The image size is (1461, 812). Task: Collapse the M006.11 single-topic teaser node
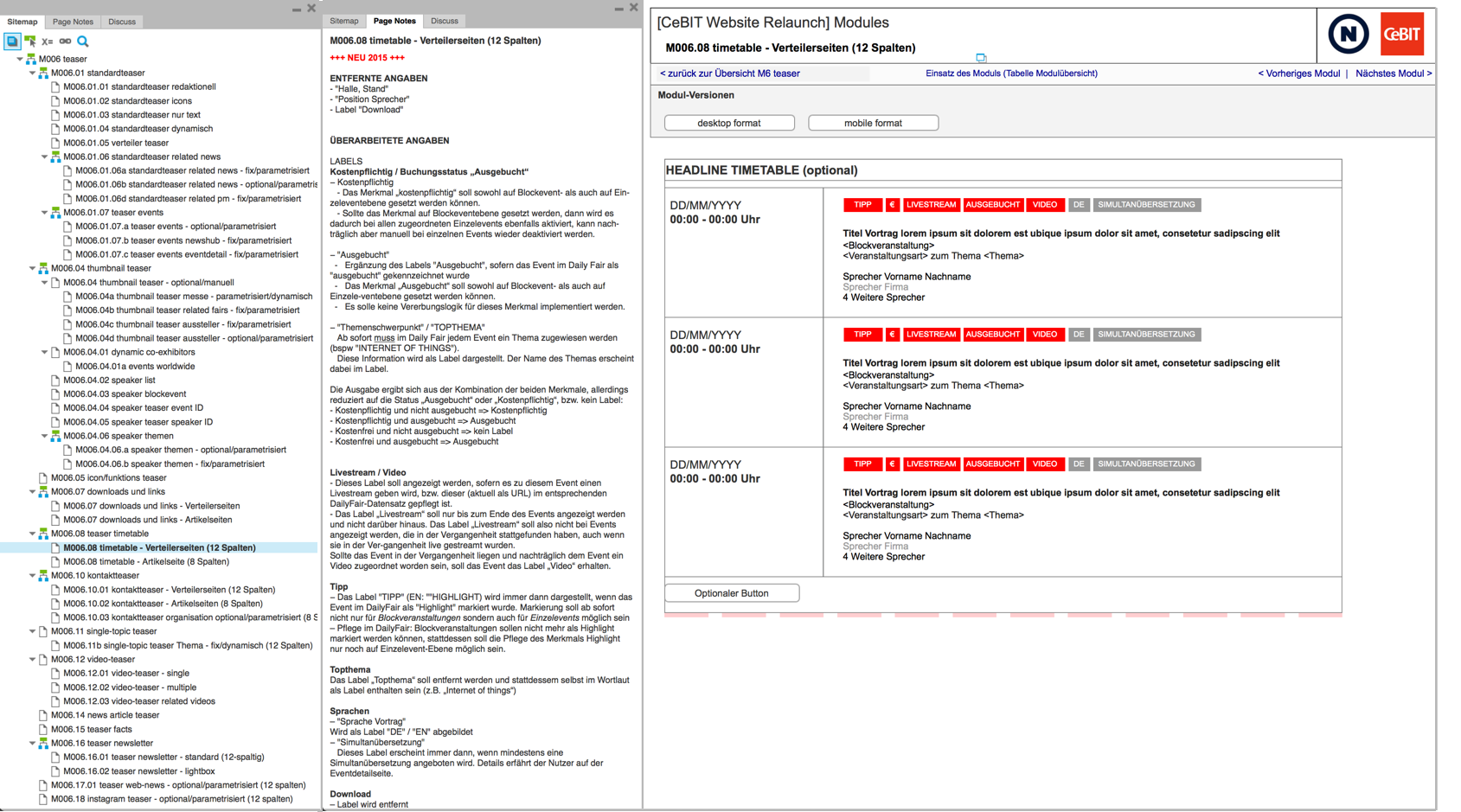32,631
